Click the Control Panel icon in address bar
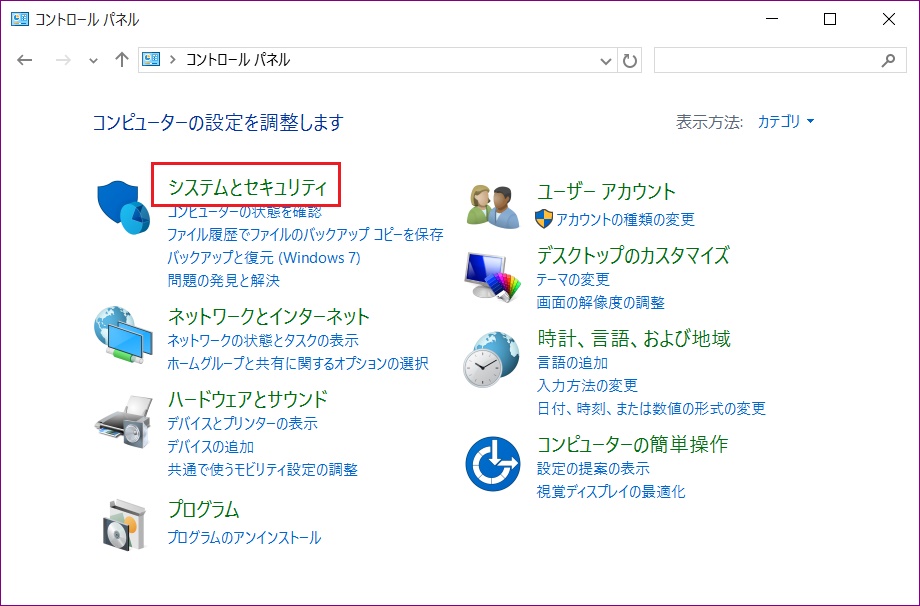Screen dimensions: 920x606 (151, 59)
